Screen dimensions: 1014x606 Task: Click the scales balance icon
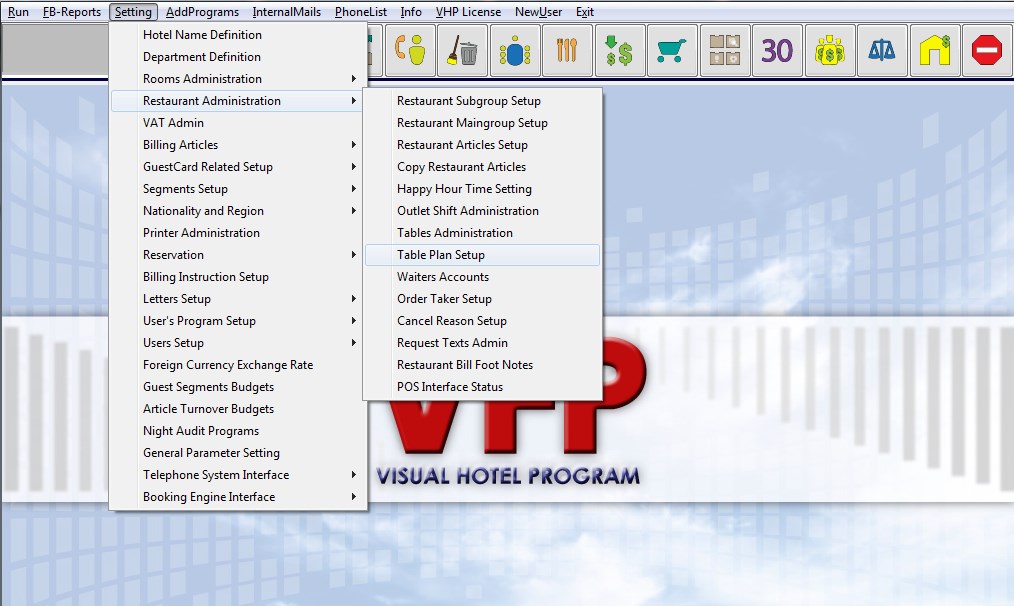coord(882,48)
